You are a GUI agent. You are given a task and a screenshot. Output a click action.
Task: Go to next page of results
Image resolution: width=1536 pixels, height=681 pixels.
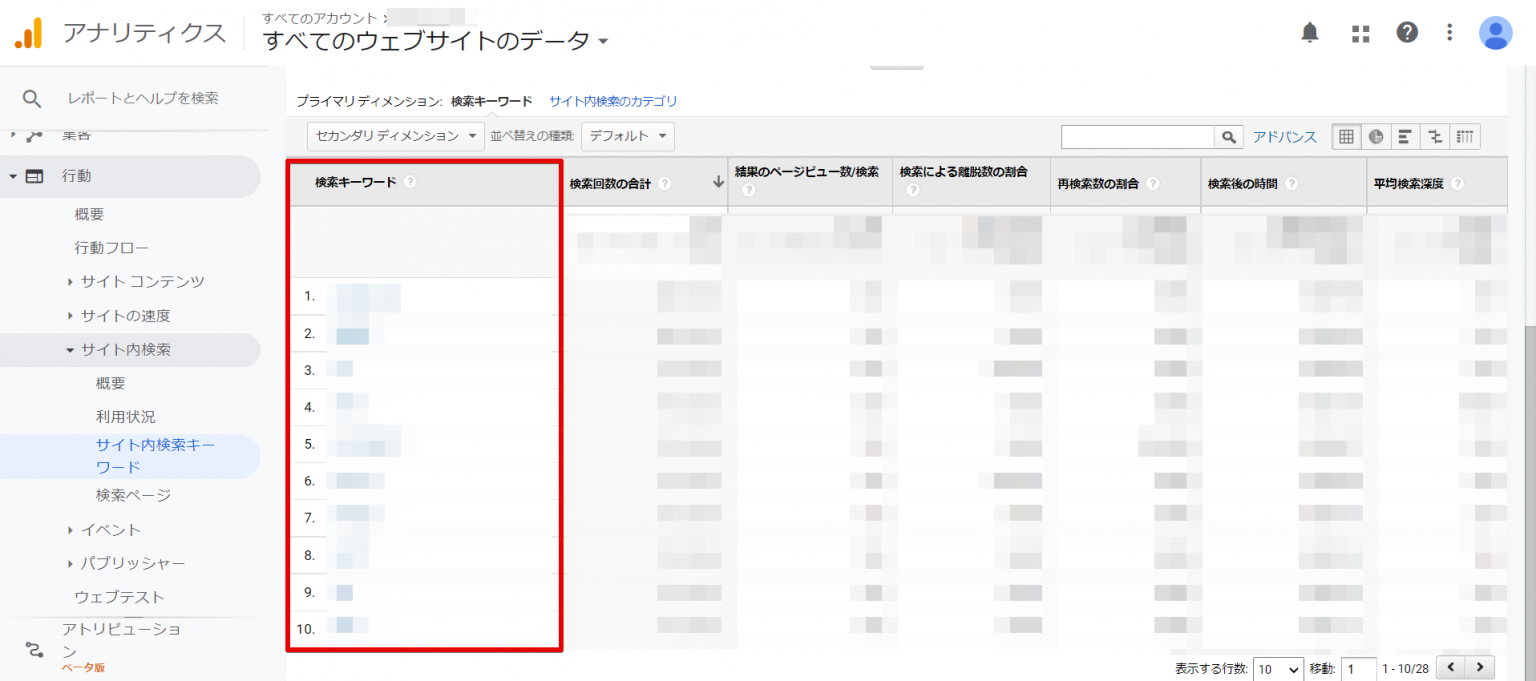pos(1479,667)
